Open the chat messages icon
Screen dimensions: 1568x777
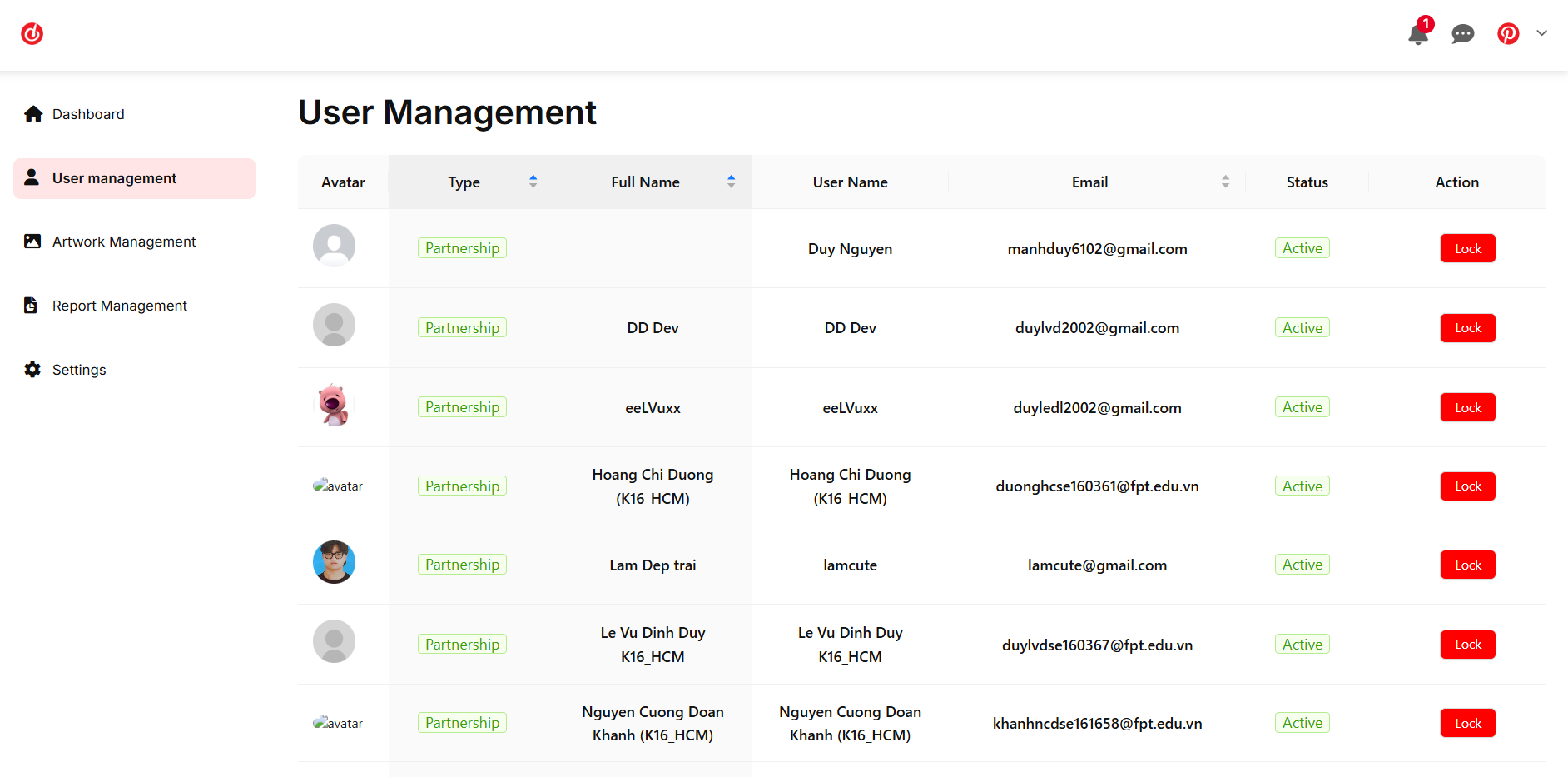pos(1462,33)
